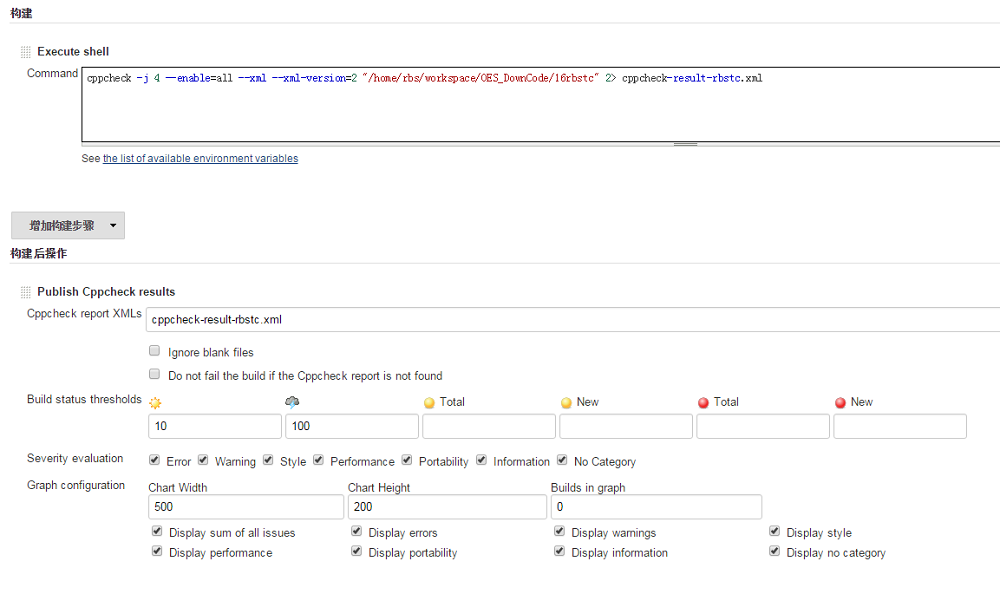Image resolution: width=1000 pixels, height=594 pixels.
Task: Toggle the Display performance checkbox
Action: click(157, 551)
